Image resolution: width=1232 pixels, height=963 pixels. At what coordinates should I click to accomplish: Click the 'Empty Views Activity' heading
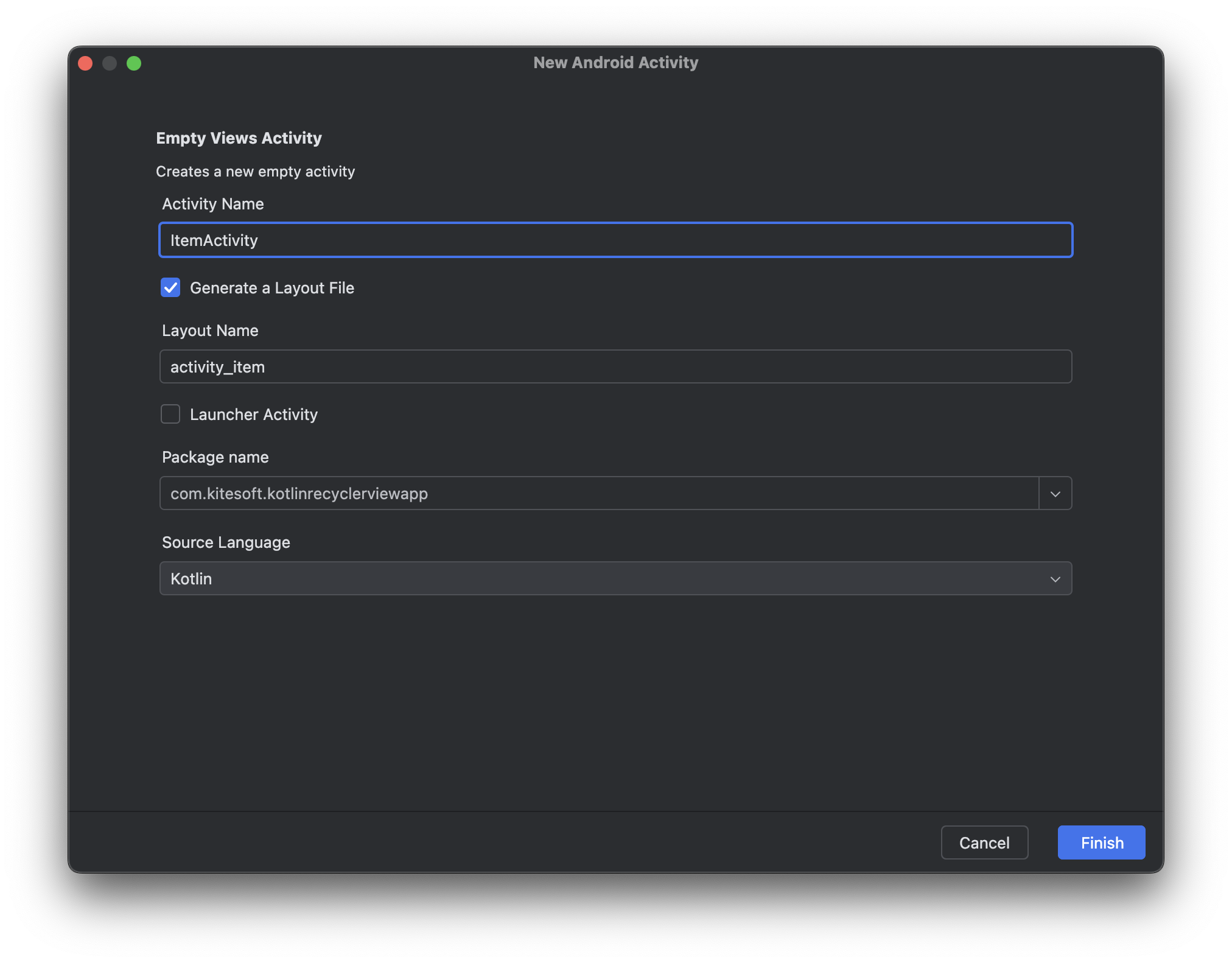click(239, 138)
